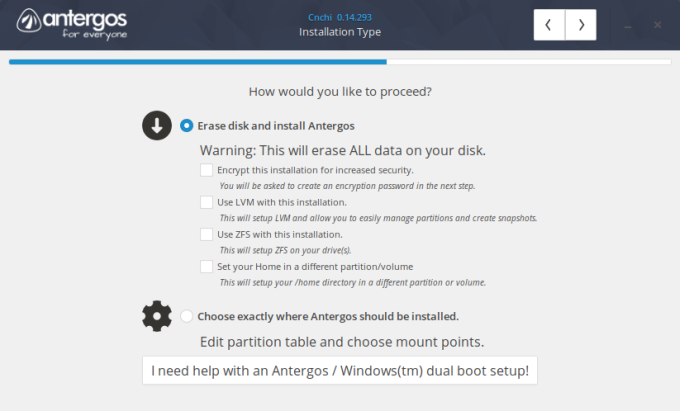Select Choose exactly where Antergos should be installed

tap(187, 316)
